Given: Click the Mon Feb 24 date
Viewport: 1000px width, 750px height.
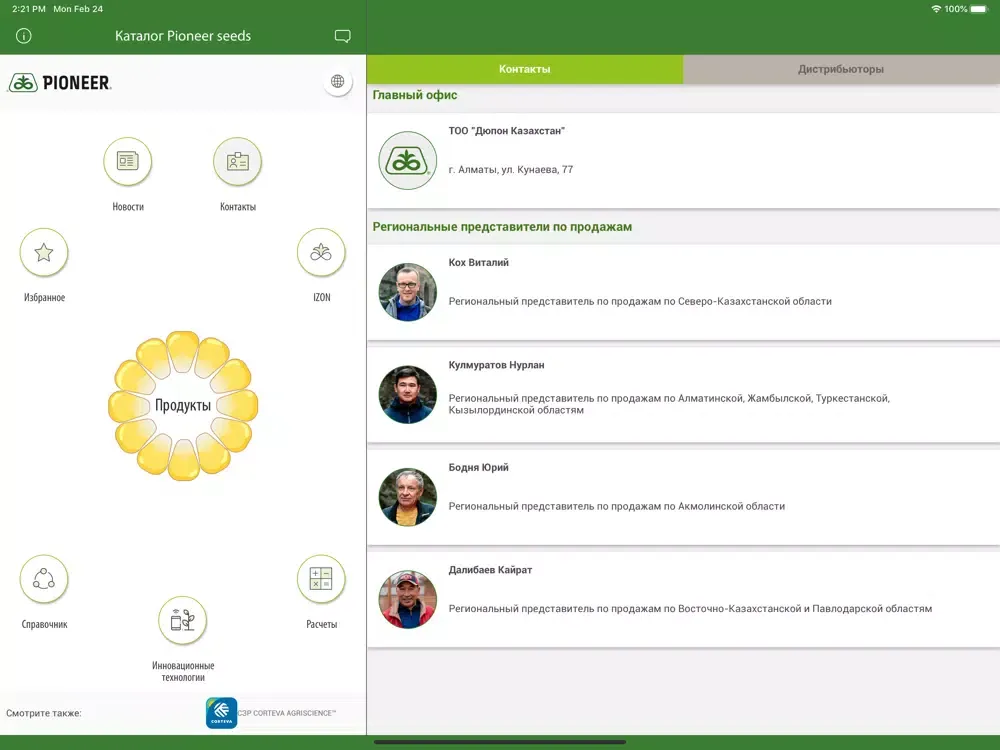Looking at the screenshot, I should (x=78, y=9).
